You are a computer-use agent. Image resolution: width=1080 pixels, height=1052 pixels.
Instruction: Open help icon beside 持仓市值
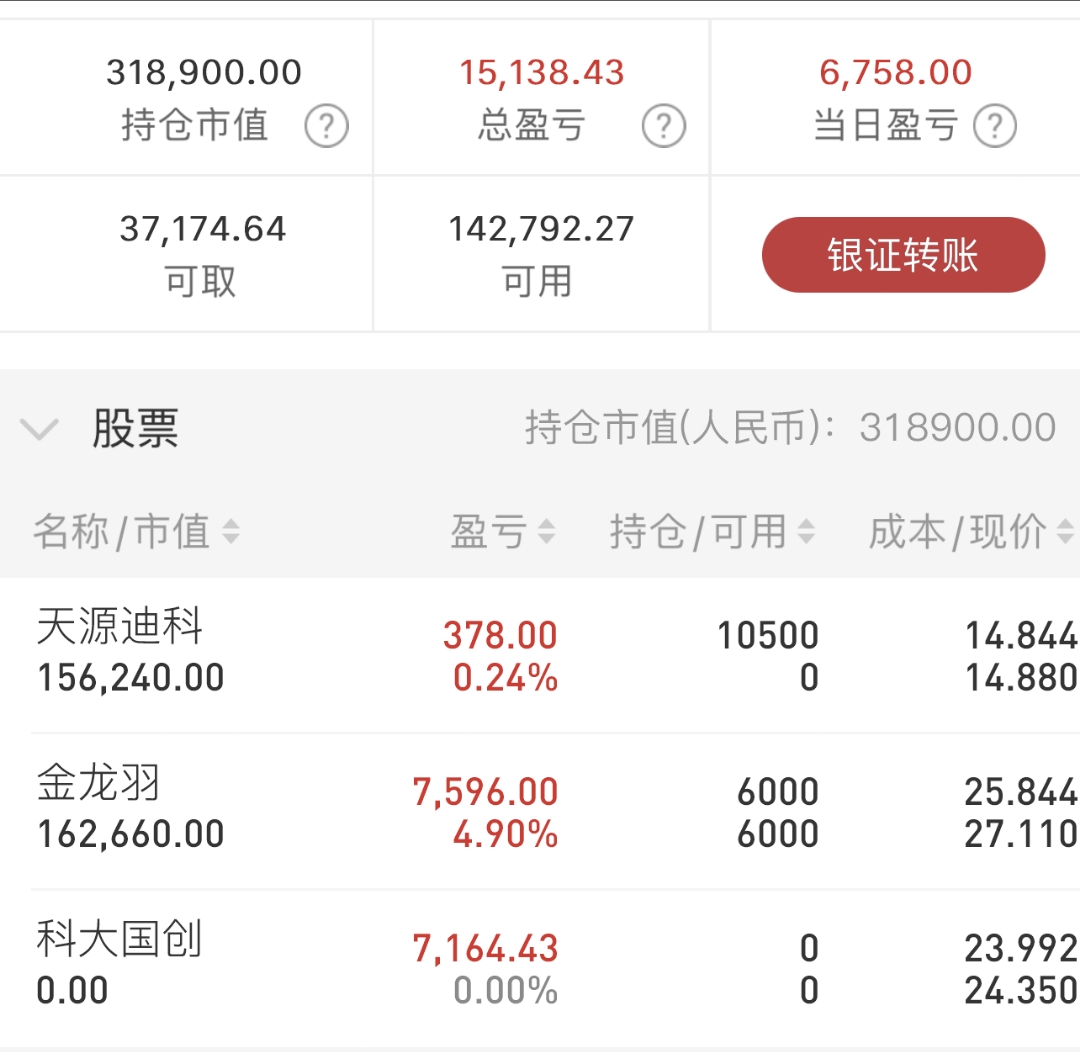(326, 125)
